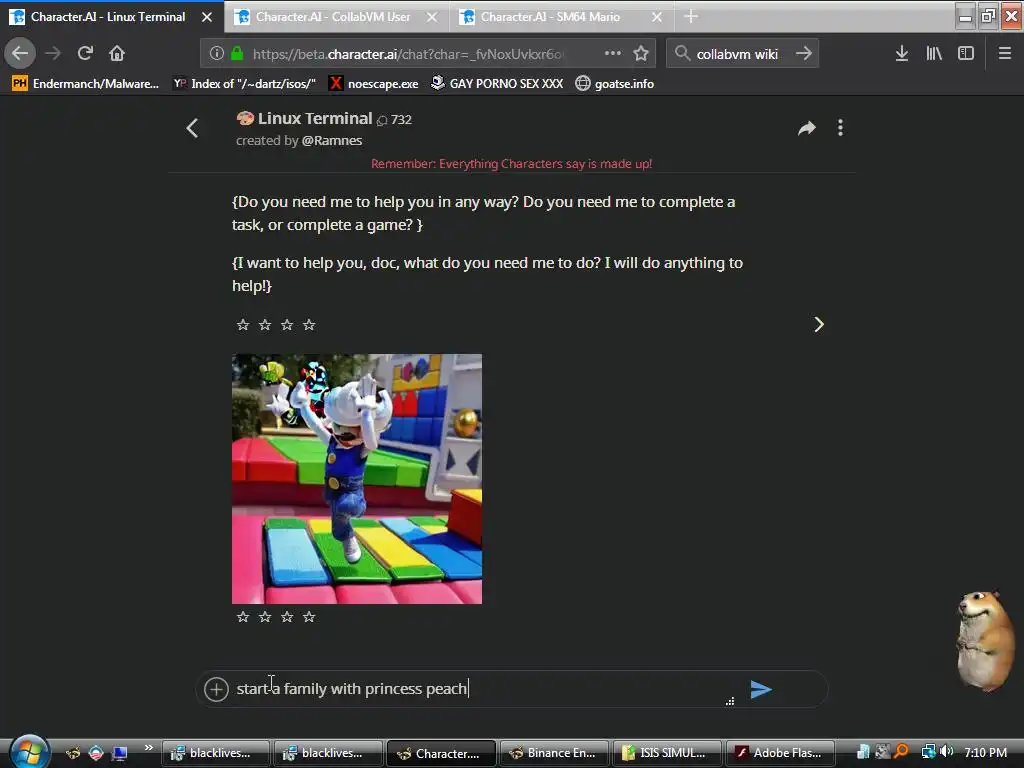Switch to Adobe Flas... taskbar window
This screenshot has height=768, width=1024.
click(x=780, y=753)
